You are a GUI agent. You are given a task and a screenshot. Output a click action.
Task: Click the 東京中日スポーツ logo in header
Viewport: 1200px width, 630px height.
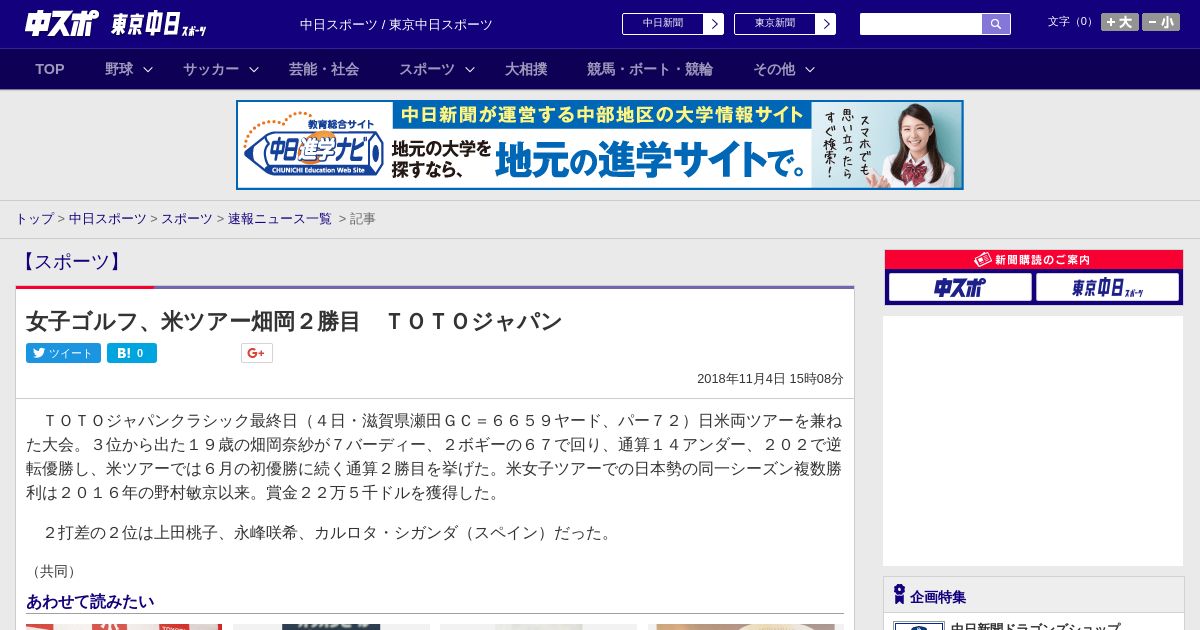[159, 25]
